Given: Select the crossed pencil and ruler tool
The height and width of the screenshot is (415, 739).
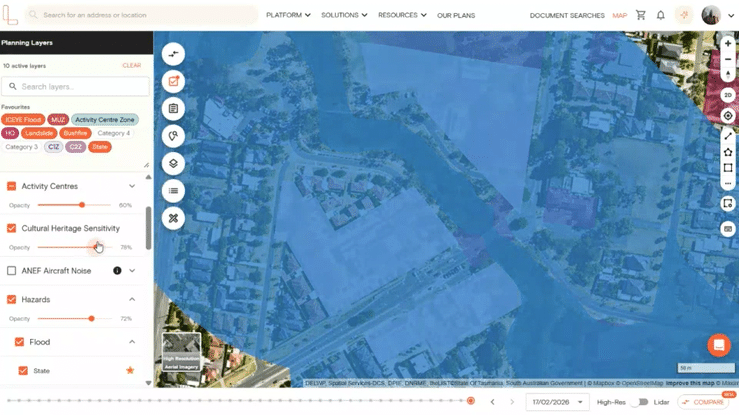Looking at the screenshot, I should click(x=173, y=218).
